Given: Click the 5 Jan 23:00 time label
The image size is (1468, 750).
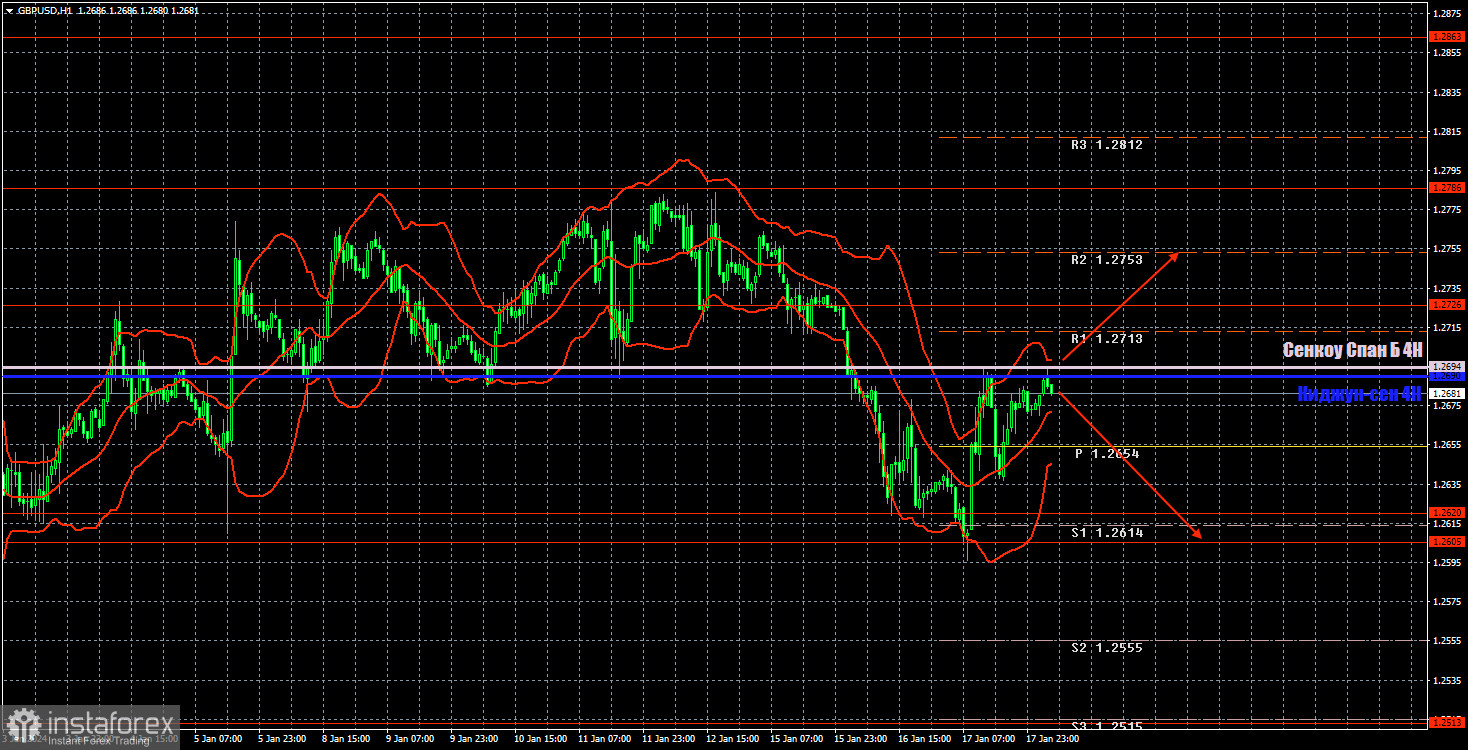Looking at the screenshot, I should pos(281,739).
